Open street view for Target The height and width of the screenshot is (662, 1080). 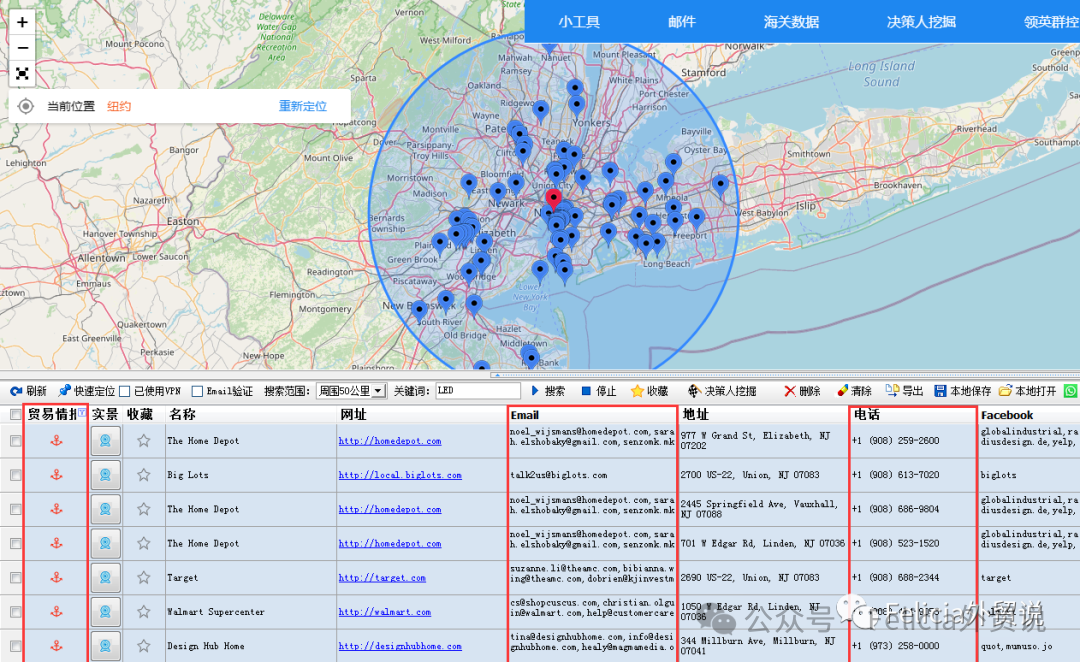(105, 577)
